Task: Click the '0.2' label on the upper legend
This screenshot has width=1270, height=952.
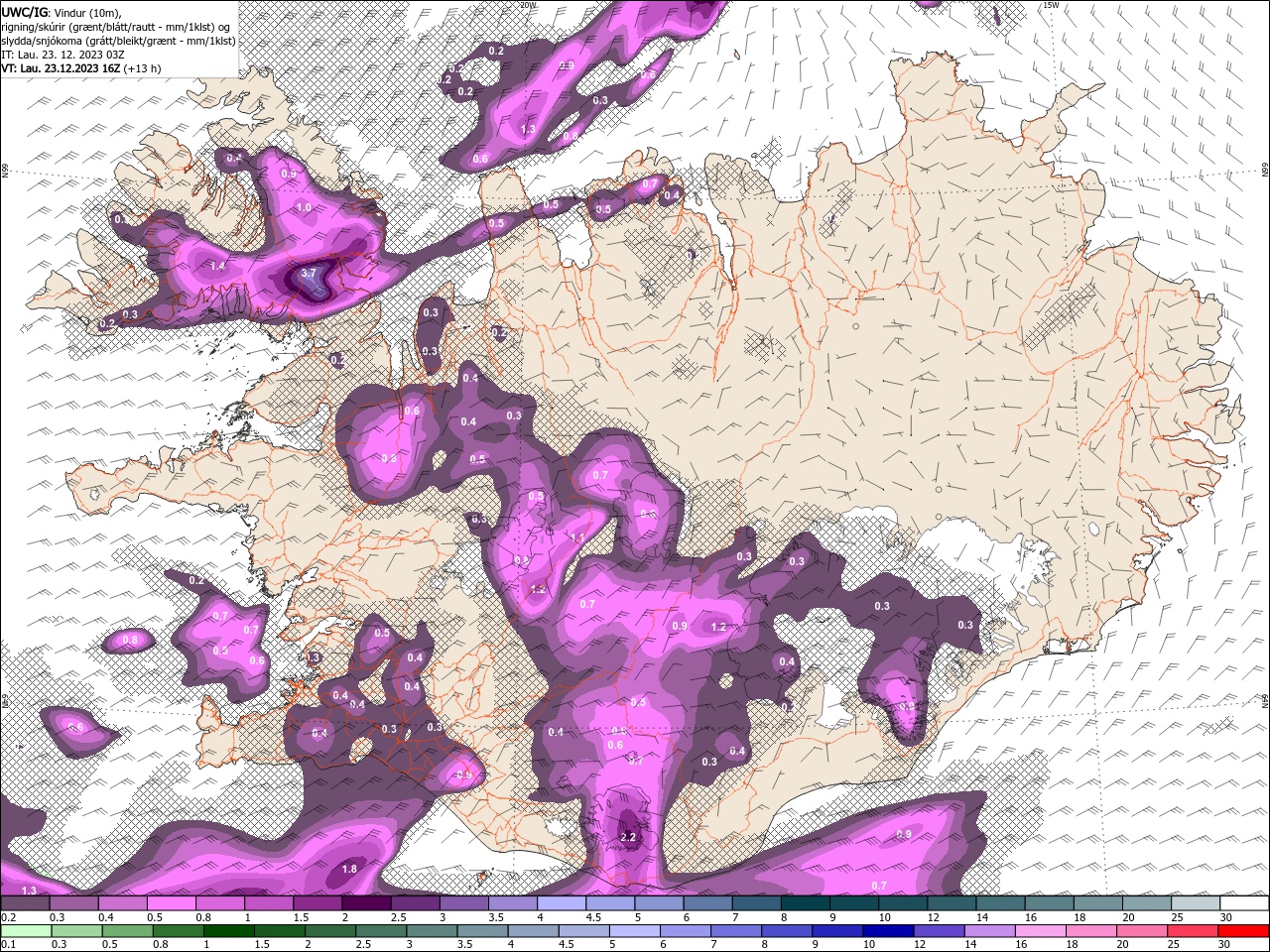Action: click(9, 916)
